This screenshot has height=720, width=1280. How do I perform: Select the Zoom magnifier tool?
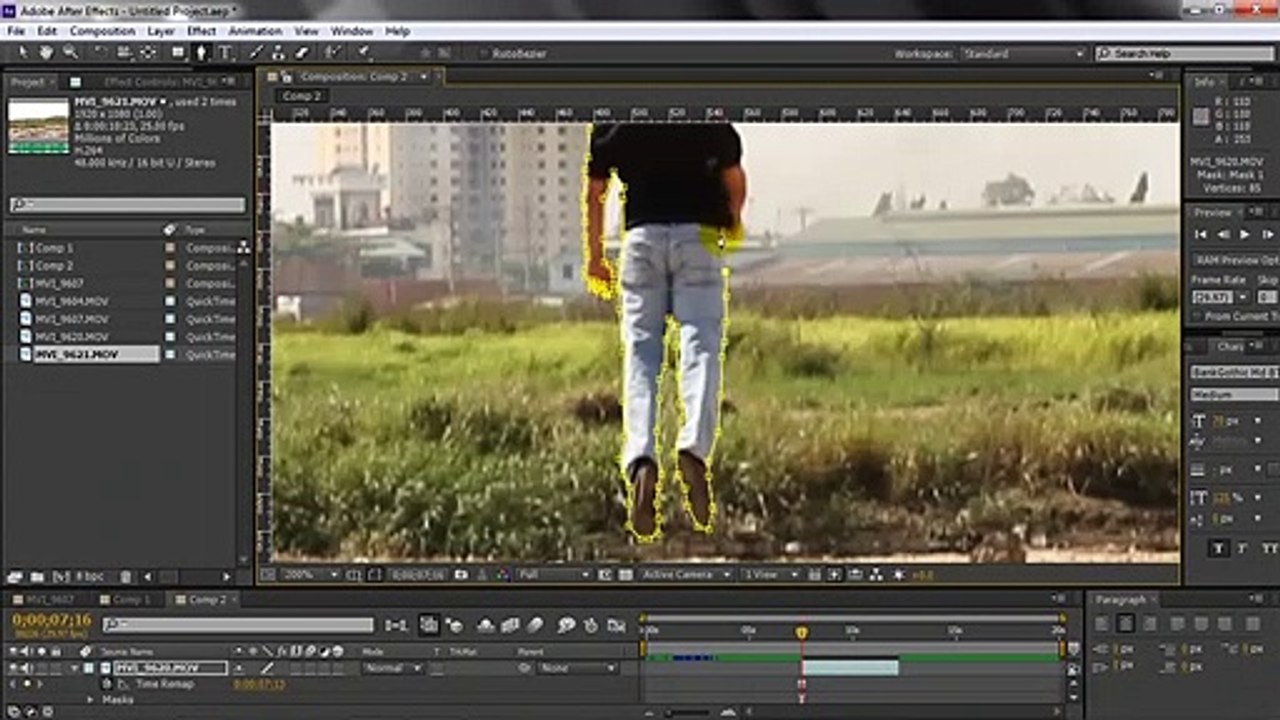click(x=70, y=52)
